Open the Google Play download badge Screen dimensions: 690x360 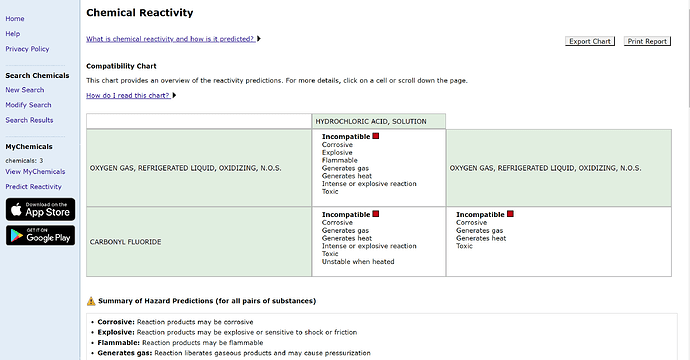[x=40, y=235]
